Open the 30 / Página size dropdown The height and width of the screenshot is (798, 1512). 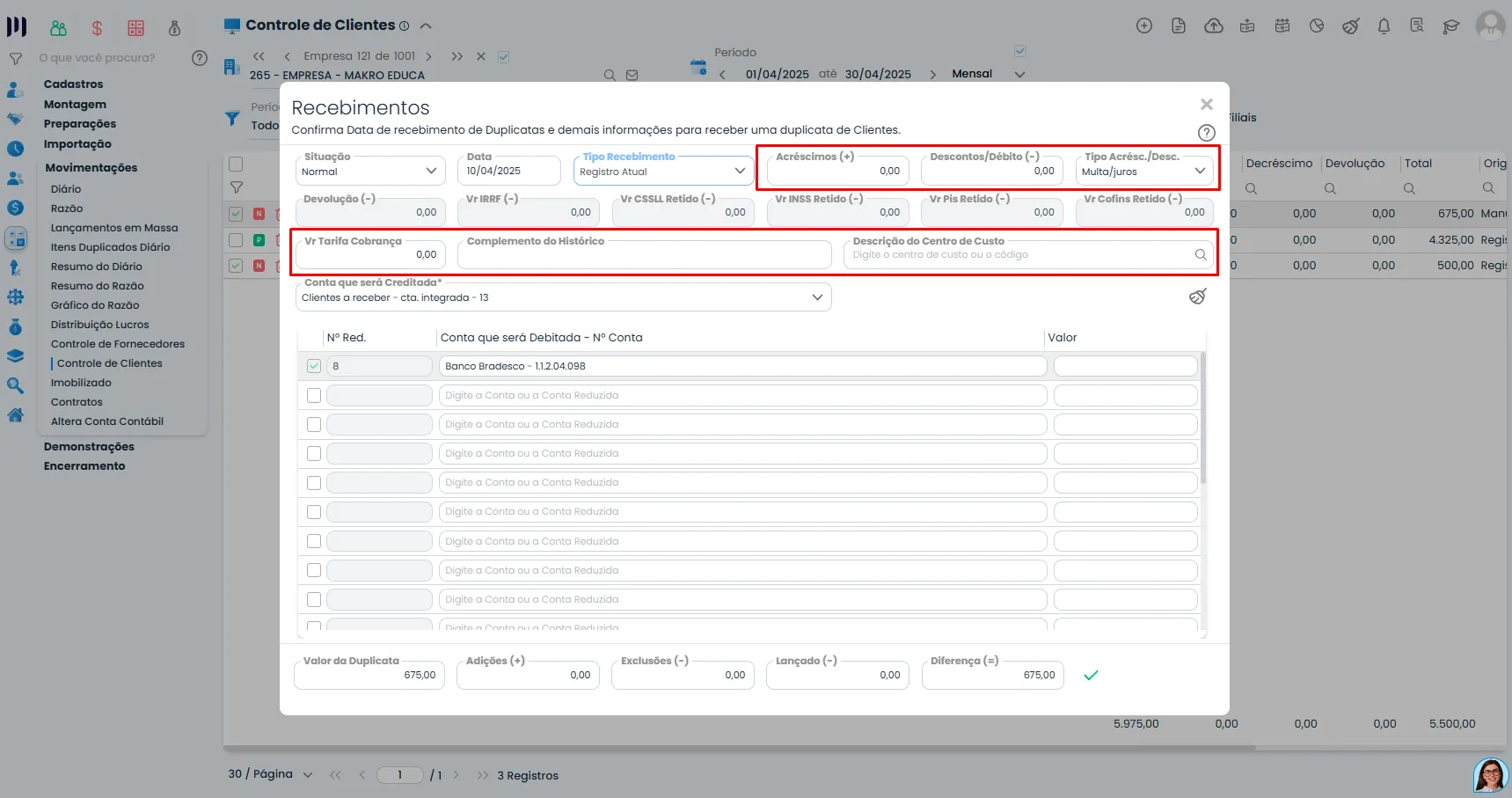[x=308, y=775]
